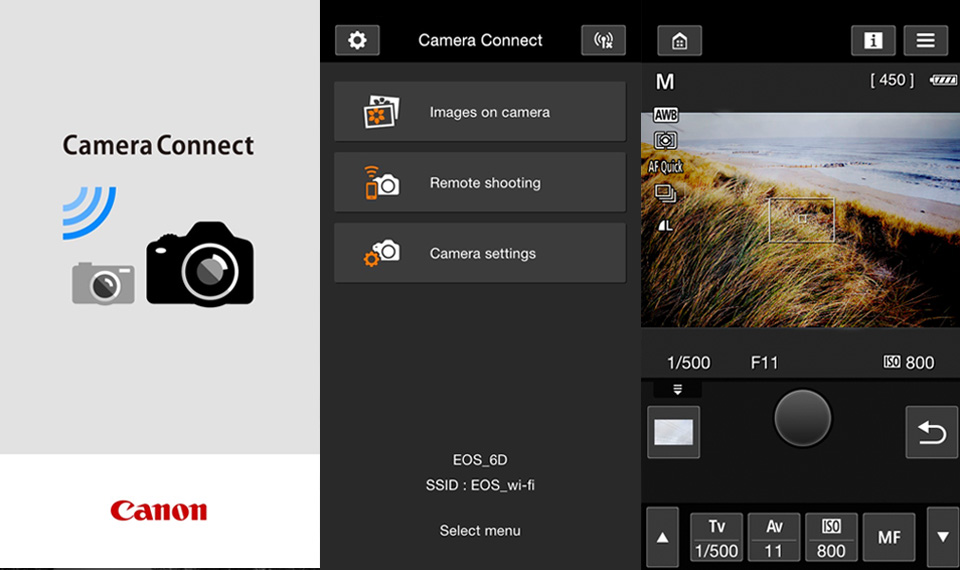The width and height of the screenshot is (960, 570).
Task: Select the AWB white balance icon
Action: (665, 116)
